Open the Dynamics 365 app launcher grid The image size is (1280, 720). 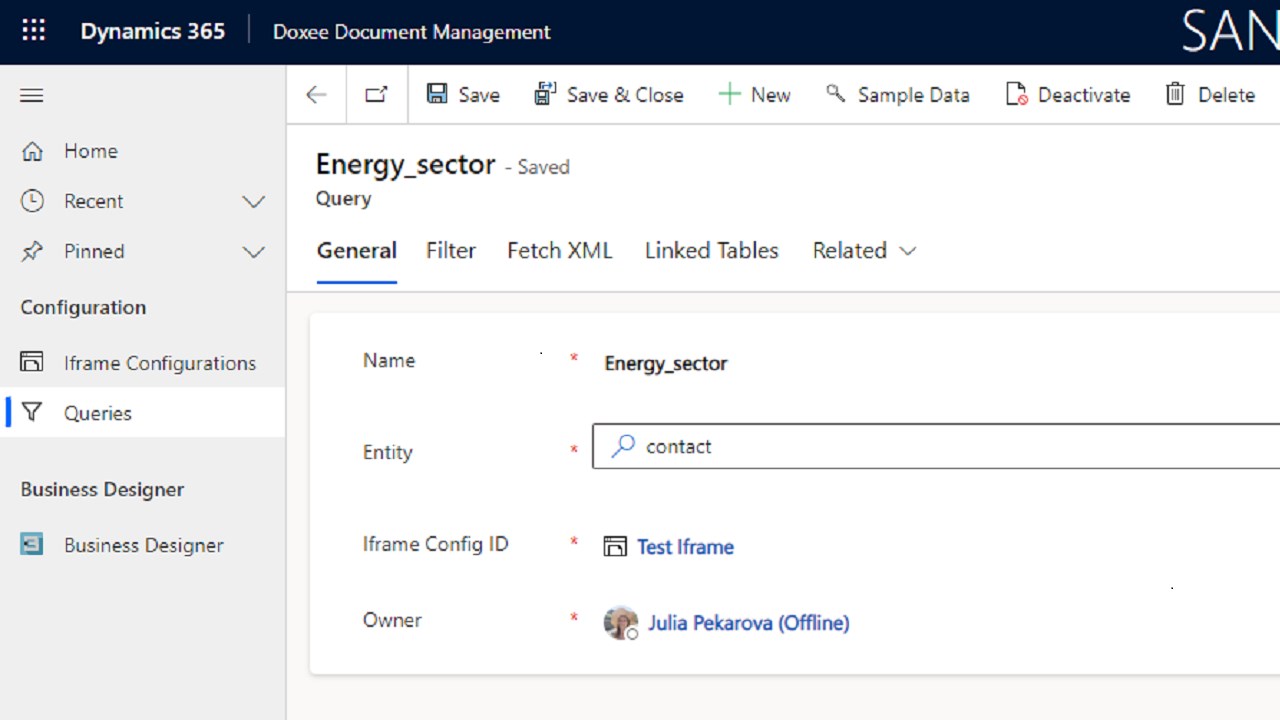[x=34, y=31]
